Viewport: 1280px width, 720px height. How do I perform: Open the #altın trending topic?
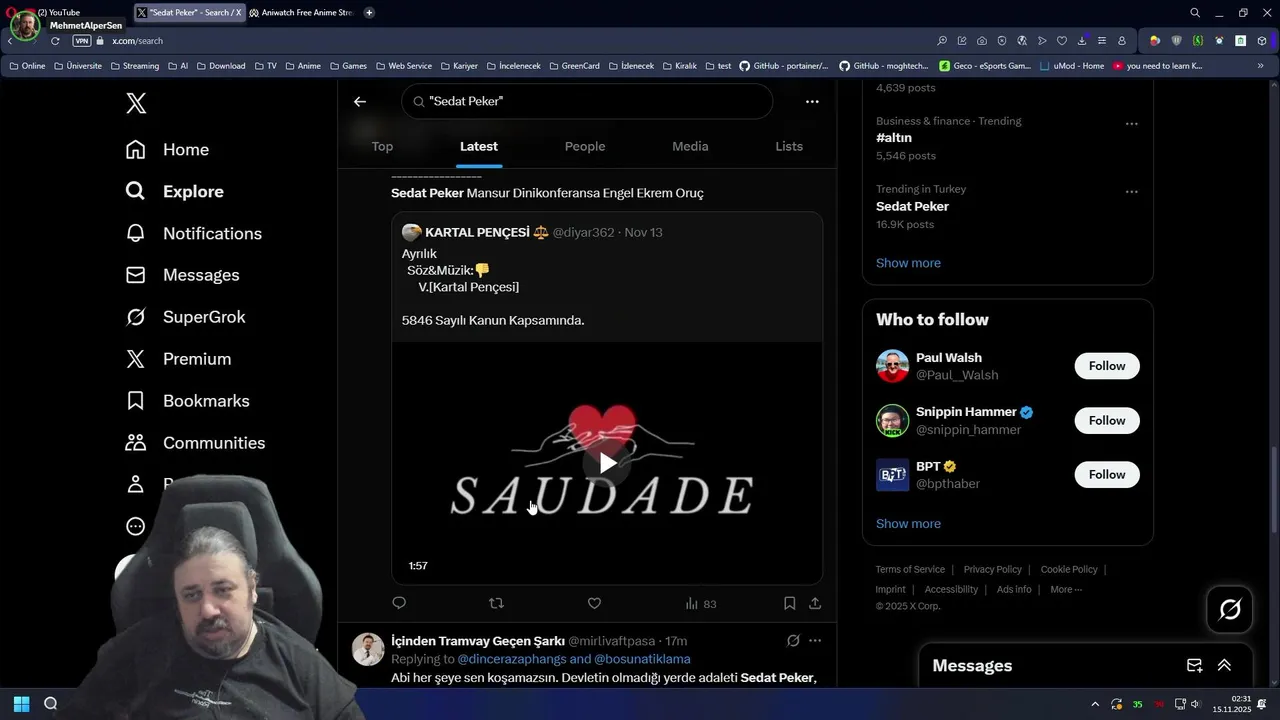click(894, 138)
